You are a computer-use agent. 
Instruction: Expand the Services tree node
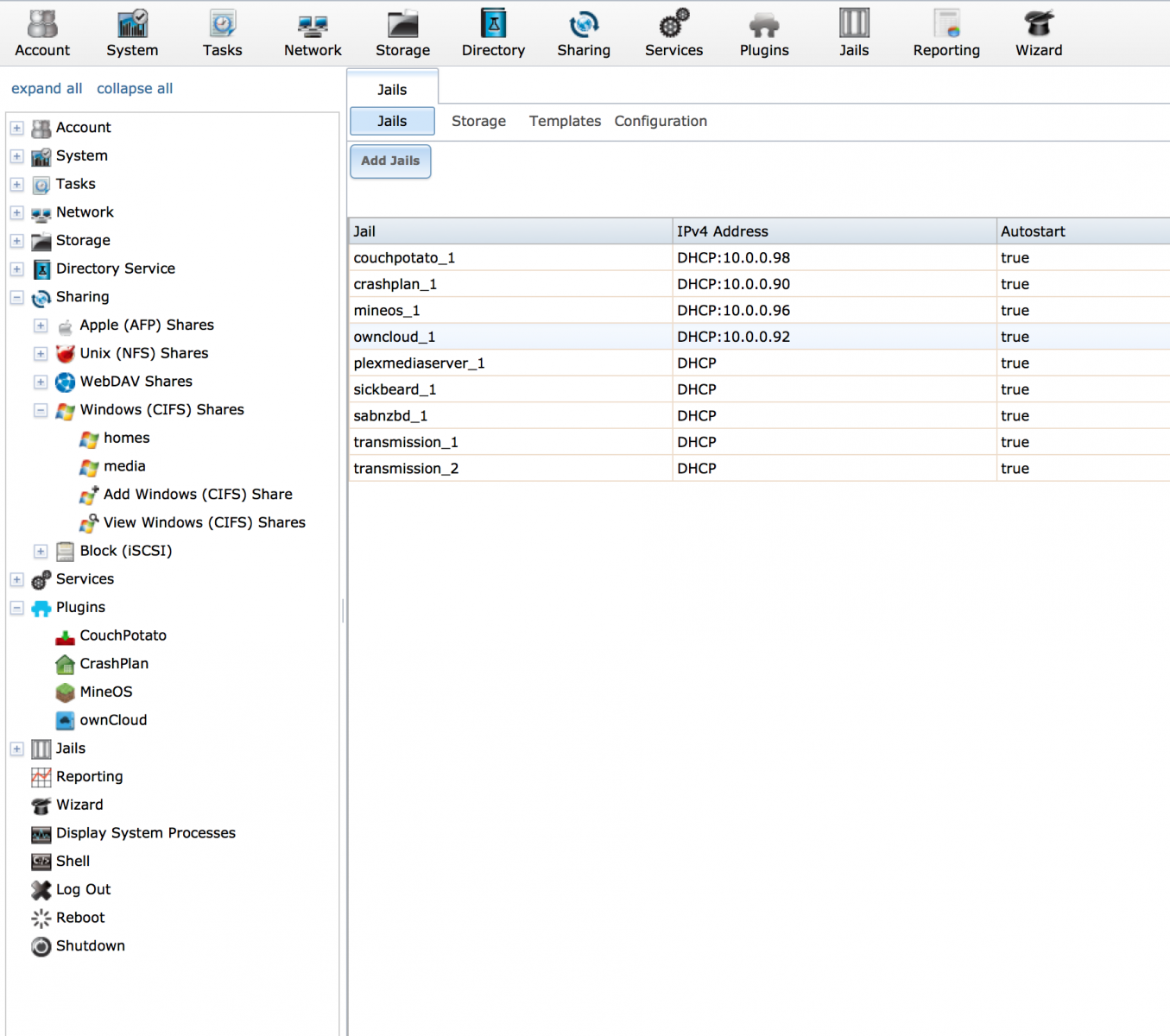tap(16, 579)
